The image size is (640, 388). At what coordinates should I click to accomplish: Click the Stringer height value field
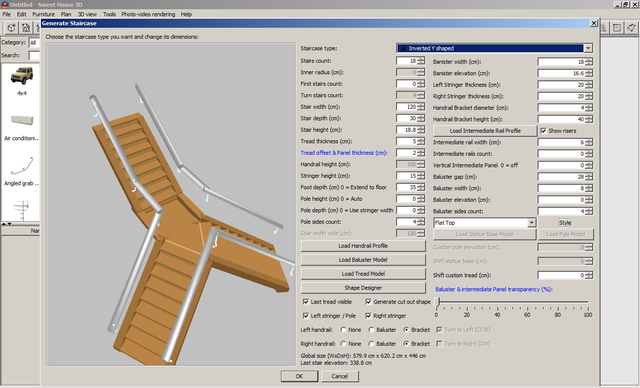pyautogui.click(x=407, y=176)
